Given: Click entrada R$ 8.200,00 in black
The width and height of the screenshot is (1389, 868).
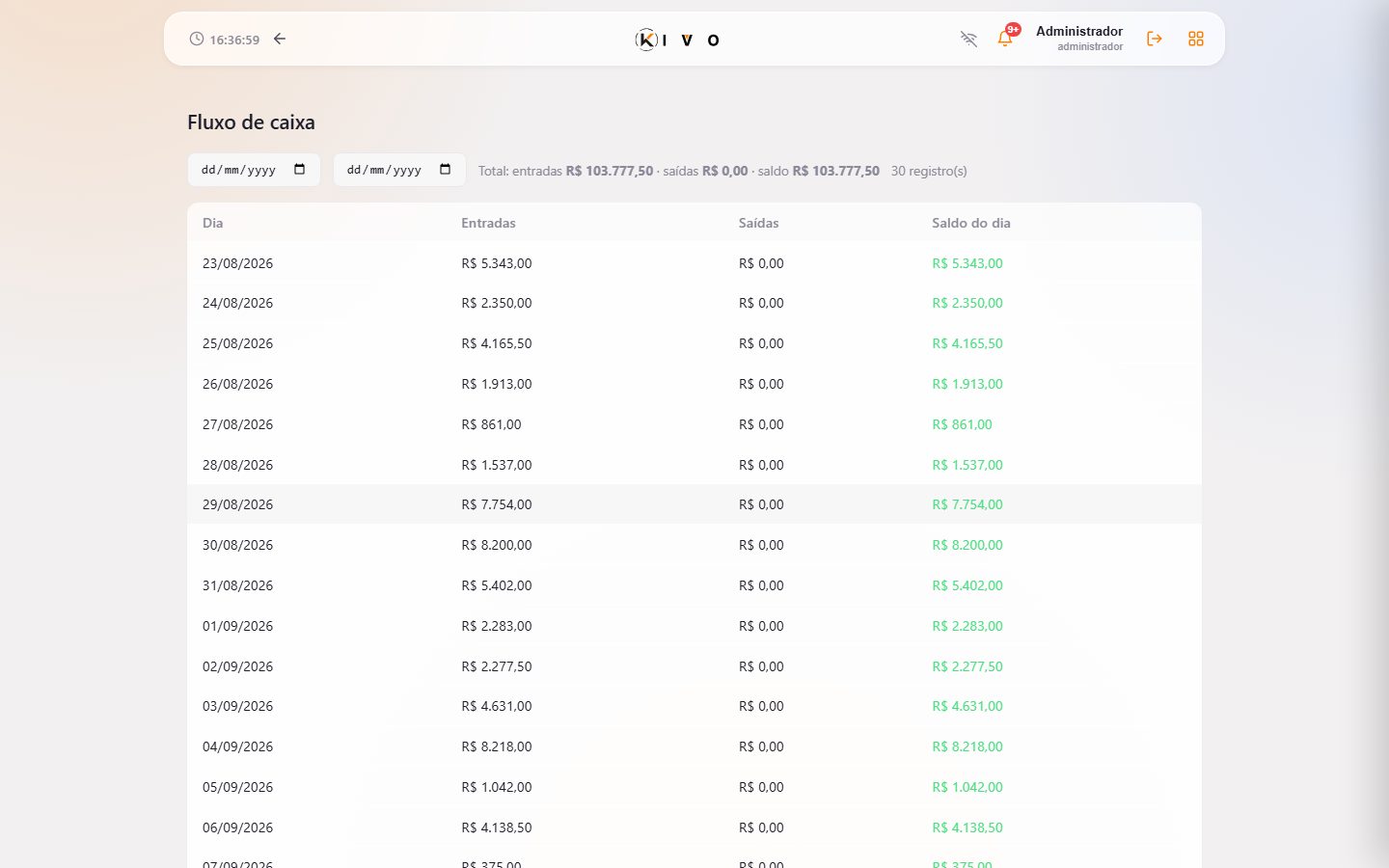Looking at the screenshot, I should click(x=497, y=545).
